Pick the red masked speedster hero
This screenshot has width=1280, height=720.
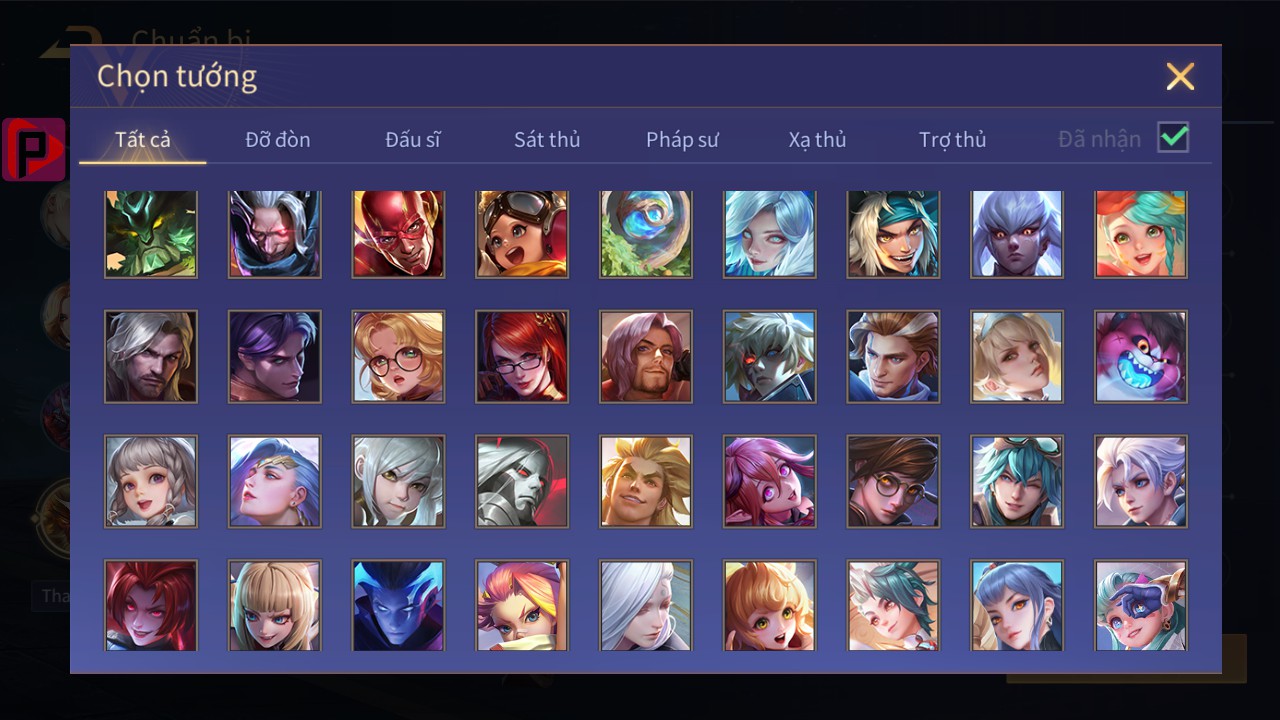[398, 234]
